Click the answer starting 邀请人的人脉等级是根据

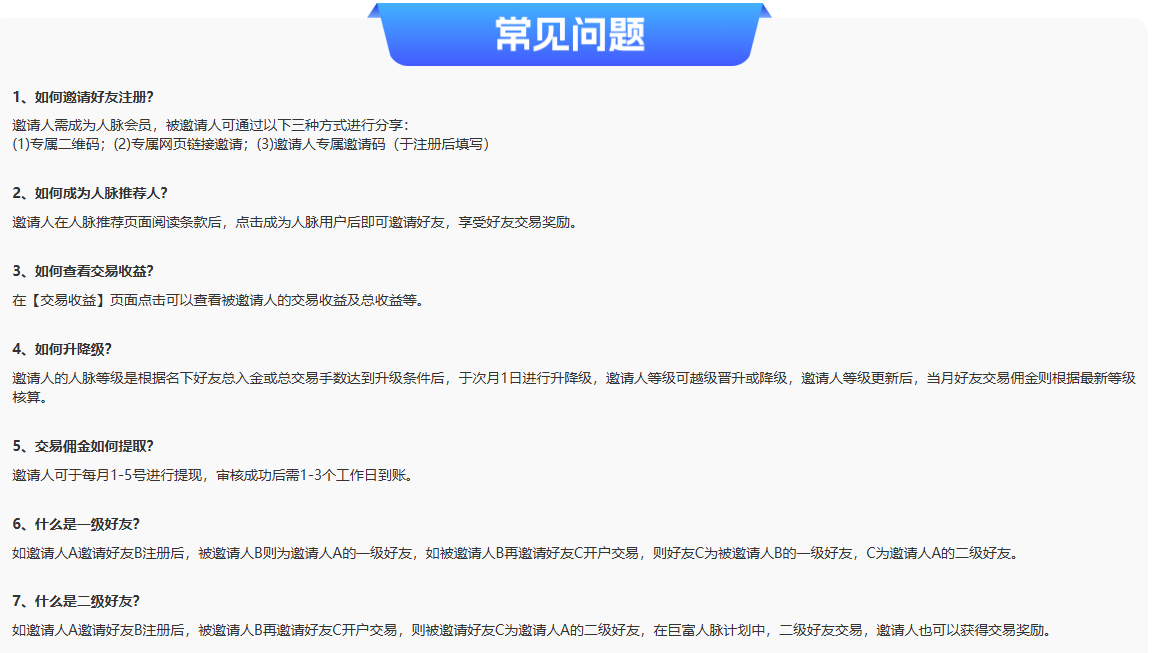574,388
